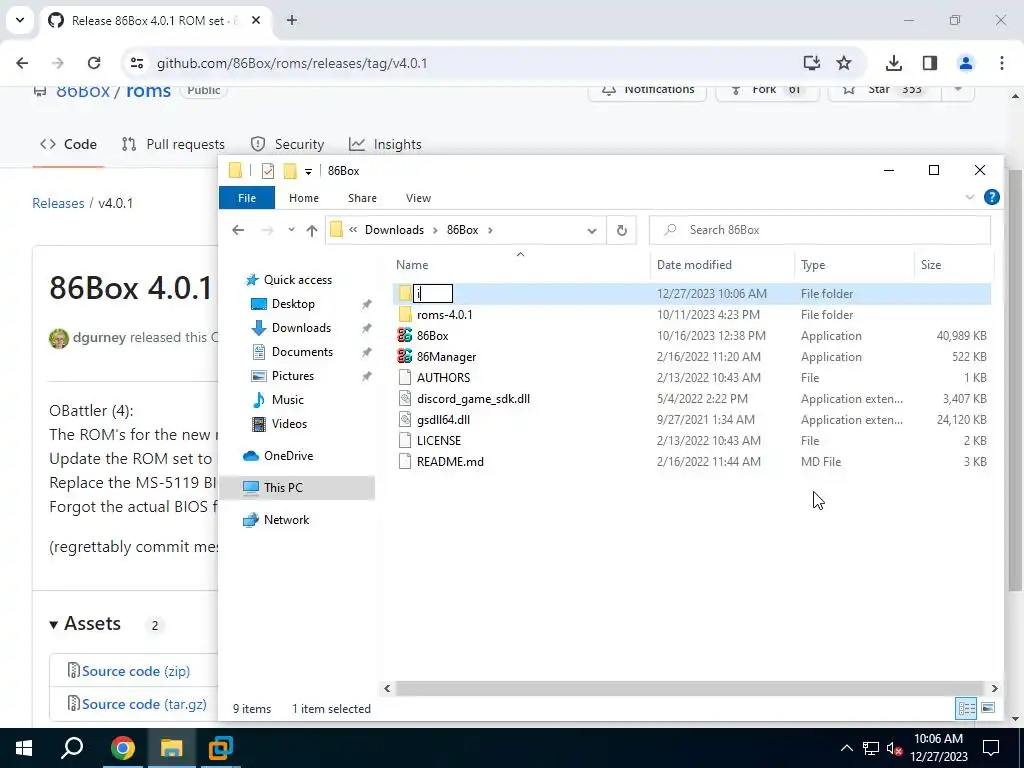The image size is (1024, 768).
Task: Refresh the 86Box folder view
Action: point(622,230)
